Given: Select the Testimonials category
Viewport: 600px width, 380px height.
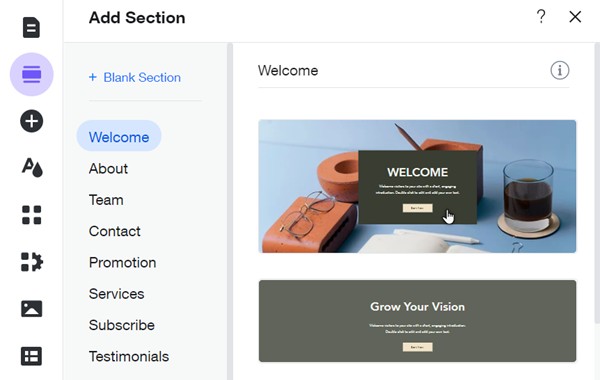Looking at the screenshot, I should click(129, 356).
